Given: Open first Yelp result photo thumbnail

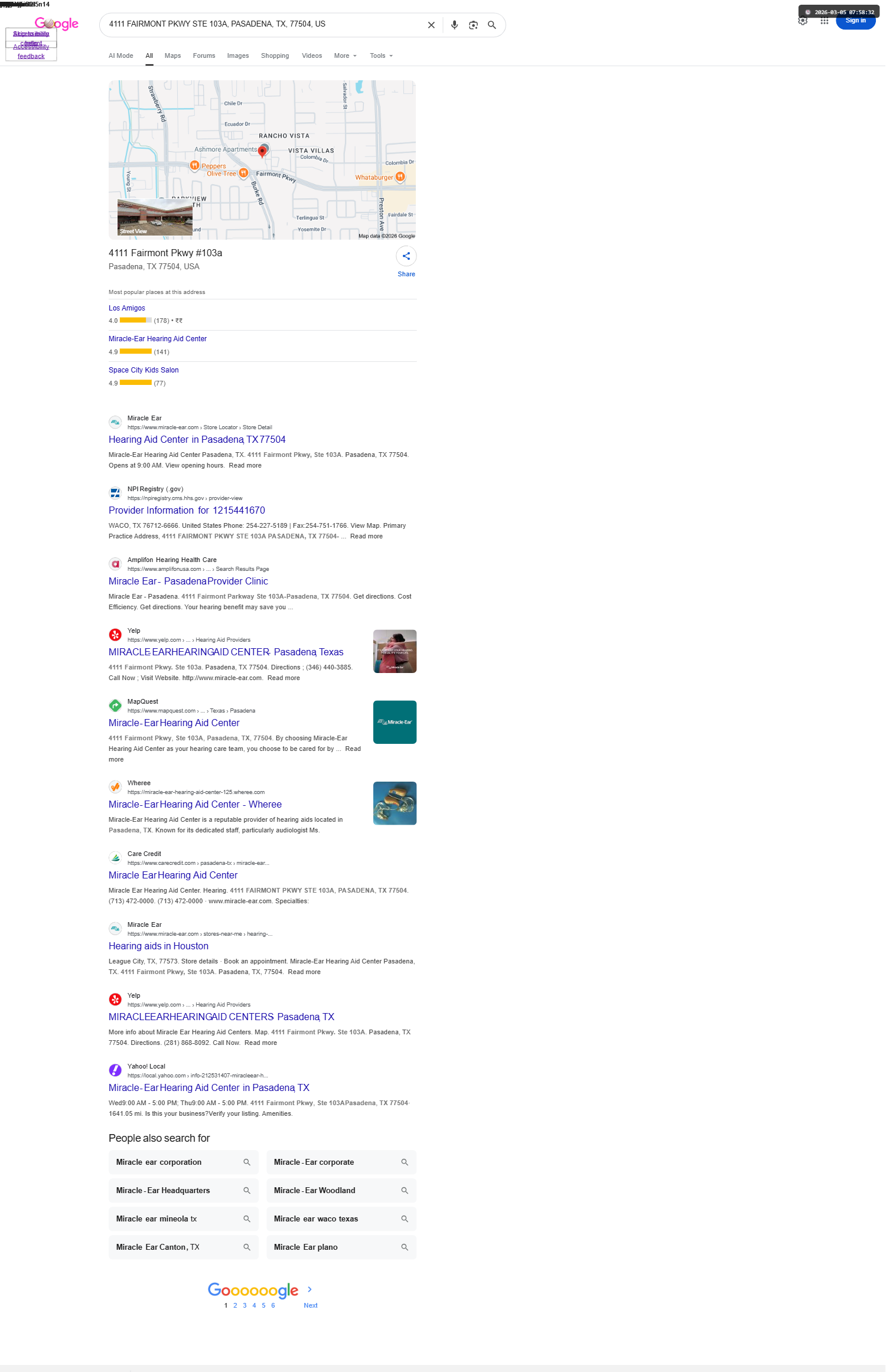Looking at the screenshot, I should point(395,651).
